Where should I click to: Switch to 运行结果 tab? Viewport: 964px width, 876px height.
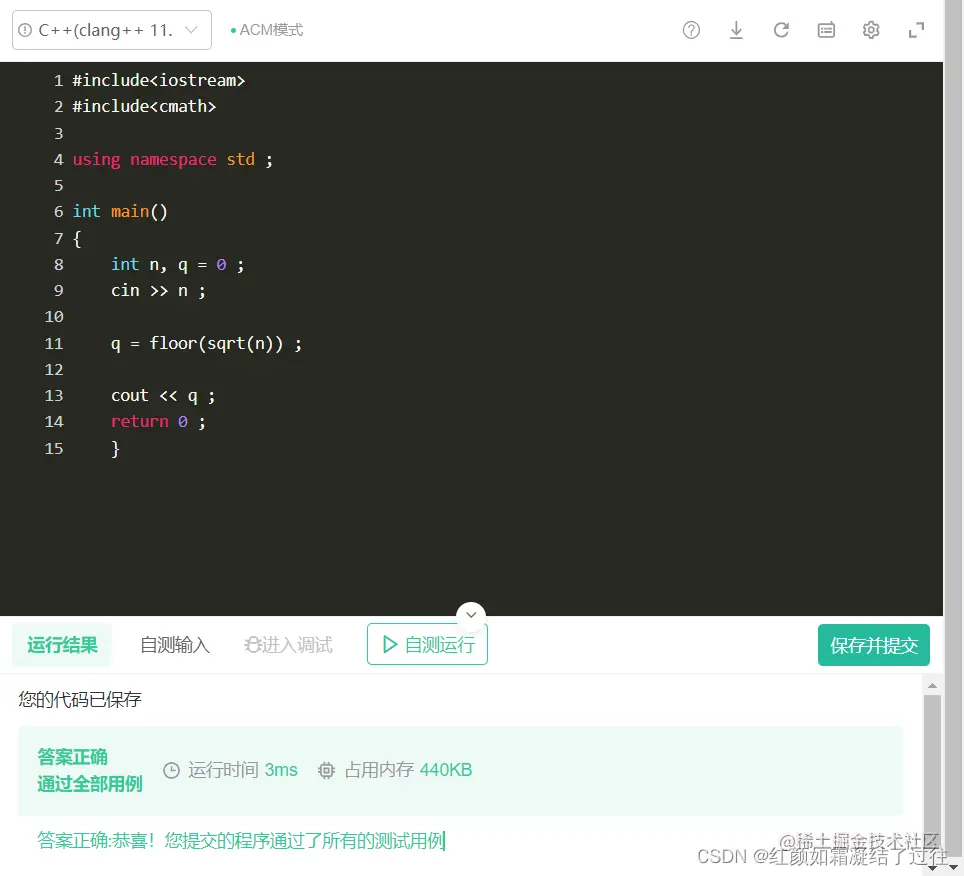coord(62,645)
